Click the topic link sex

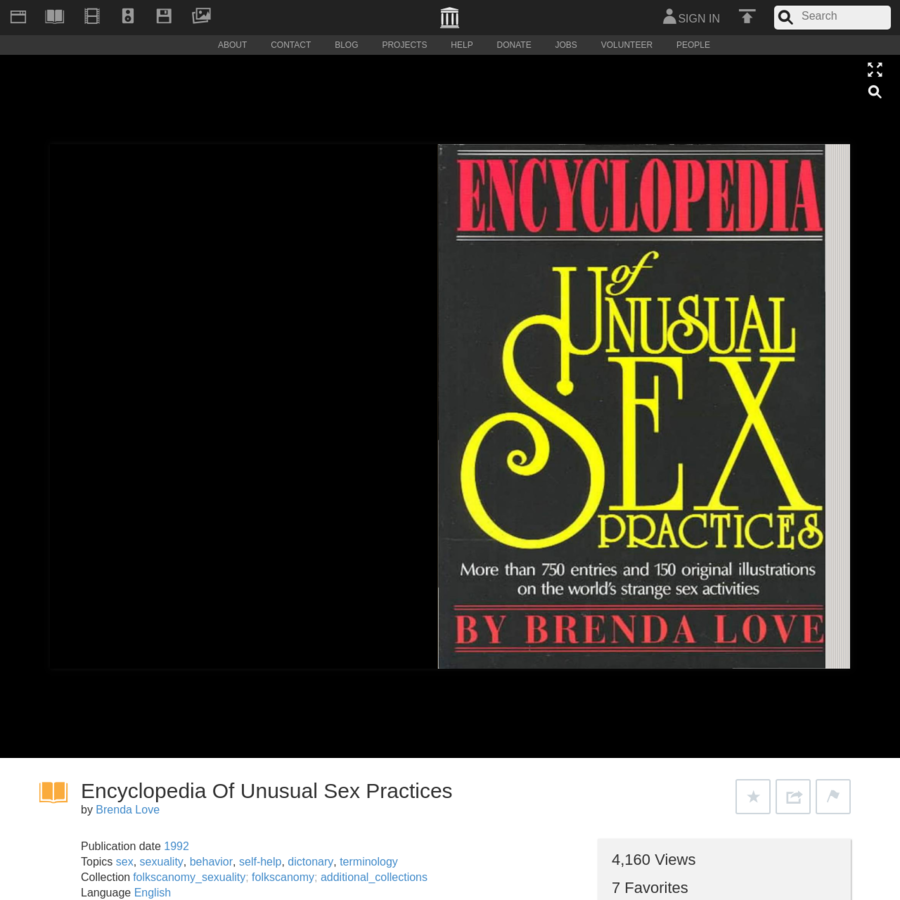click(124, 862)
